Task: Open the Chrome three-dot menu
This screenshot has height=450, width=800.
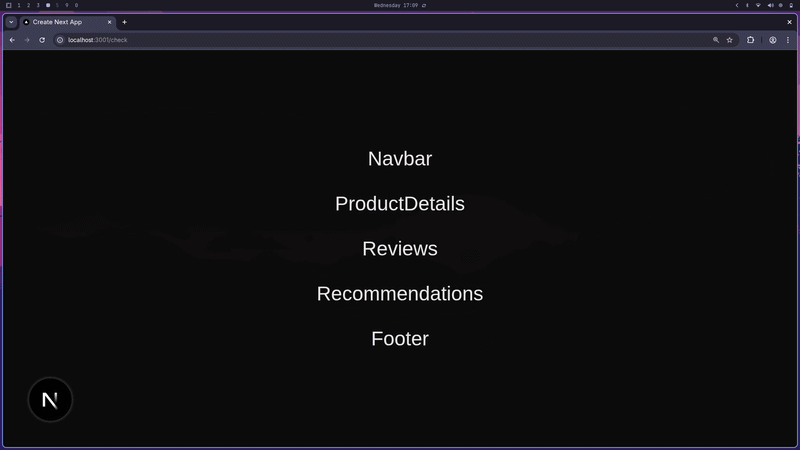Action: (x=788, y=40)
